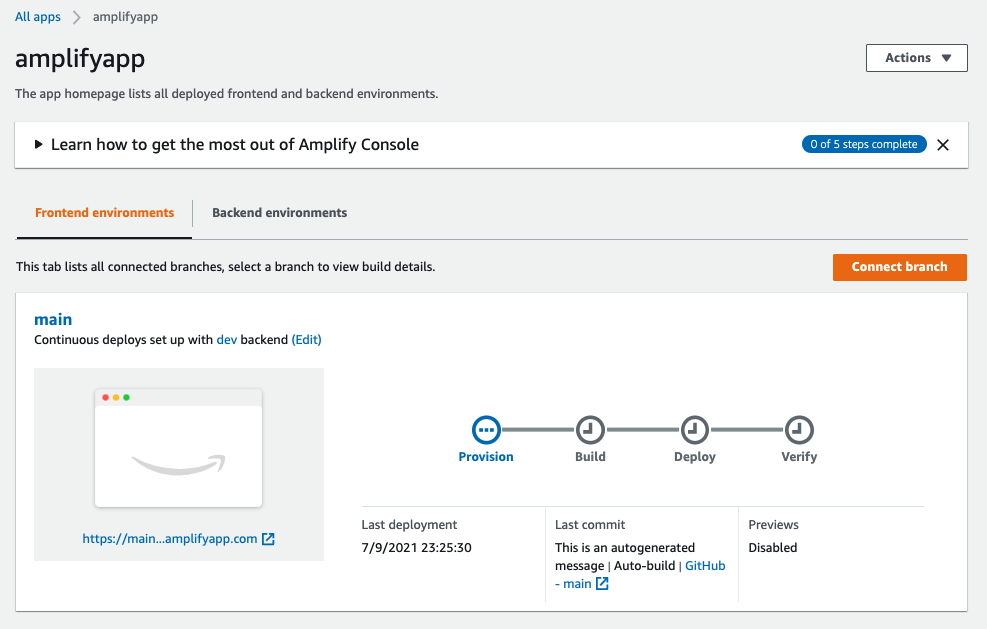Dismiss the Learn Amplify Console banner
Screen dimensions: 987x629
pos(943,145)
